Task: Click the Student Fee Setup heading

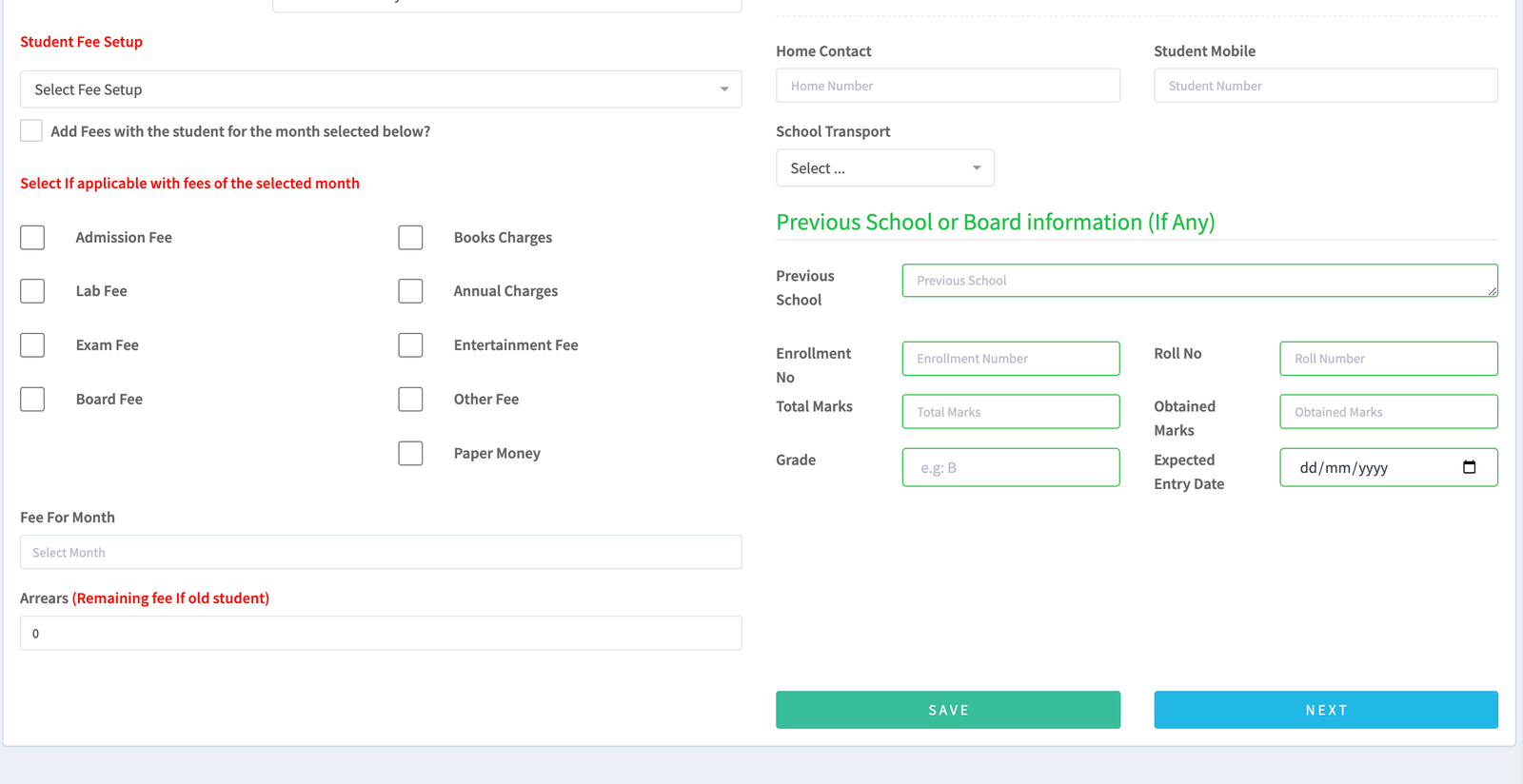Action: pos(81,42)
